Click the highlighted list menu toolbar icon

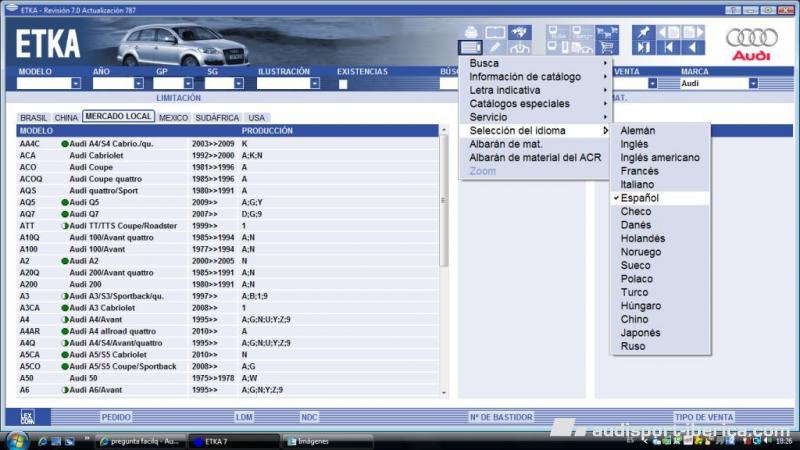coord(470,47)
